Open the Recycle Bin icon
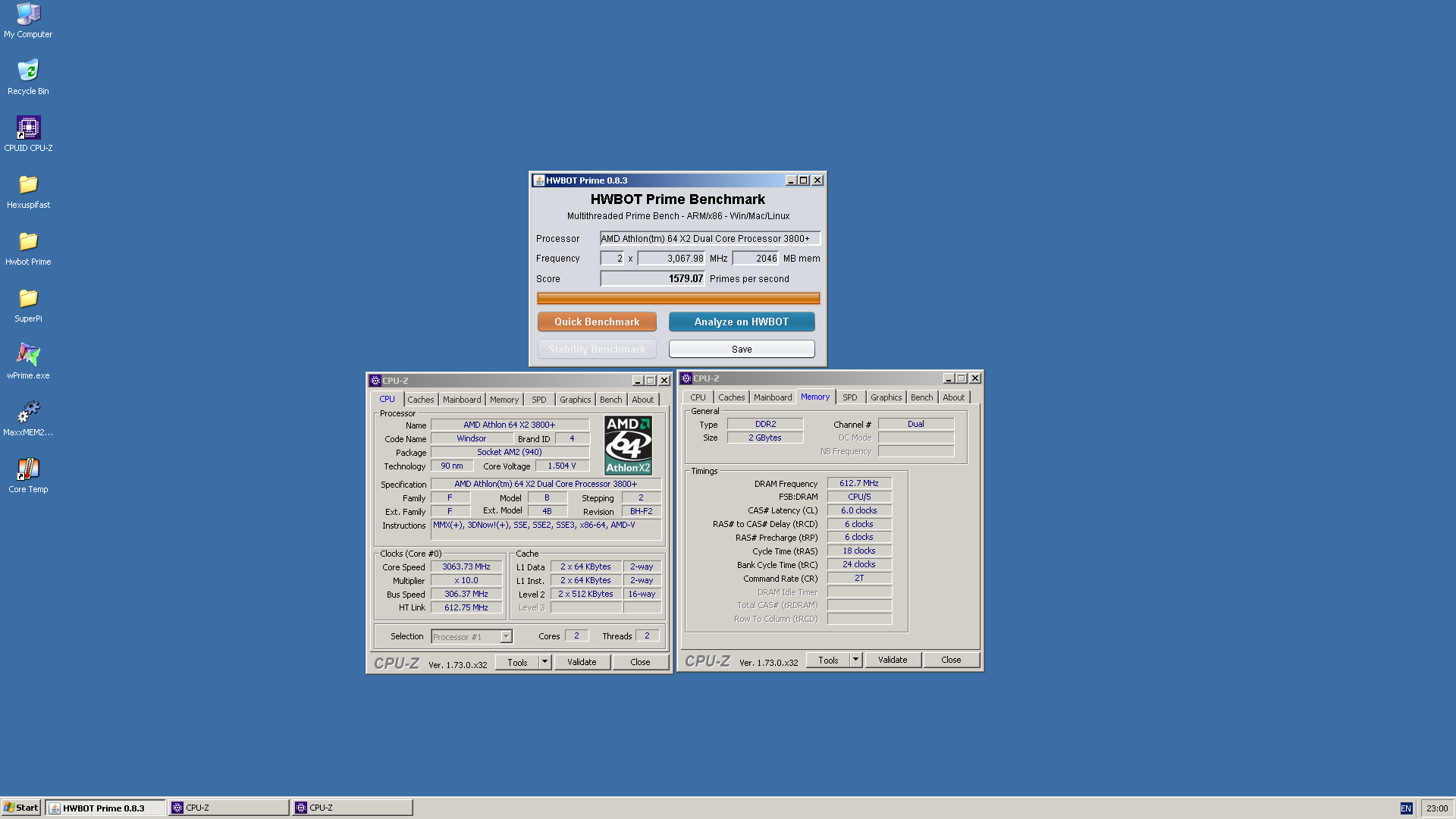 pyautogui.click(x=28, y=77)
